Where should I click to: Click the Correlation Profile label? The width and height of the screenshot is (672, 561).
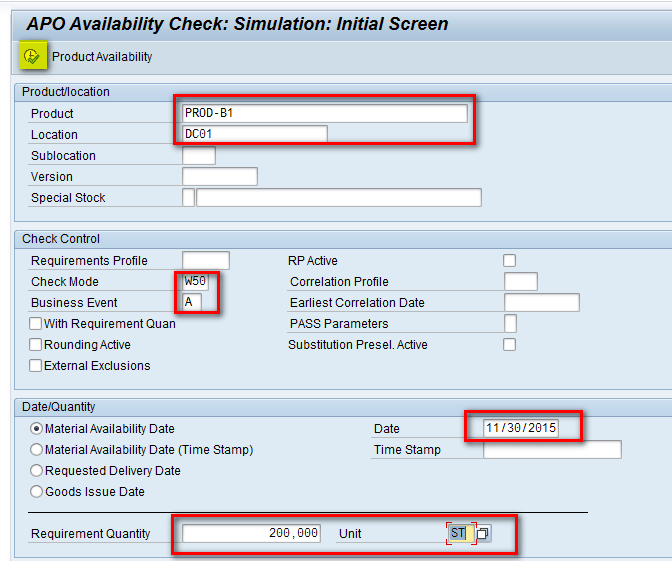coord(339,282)
